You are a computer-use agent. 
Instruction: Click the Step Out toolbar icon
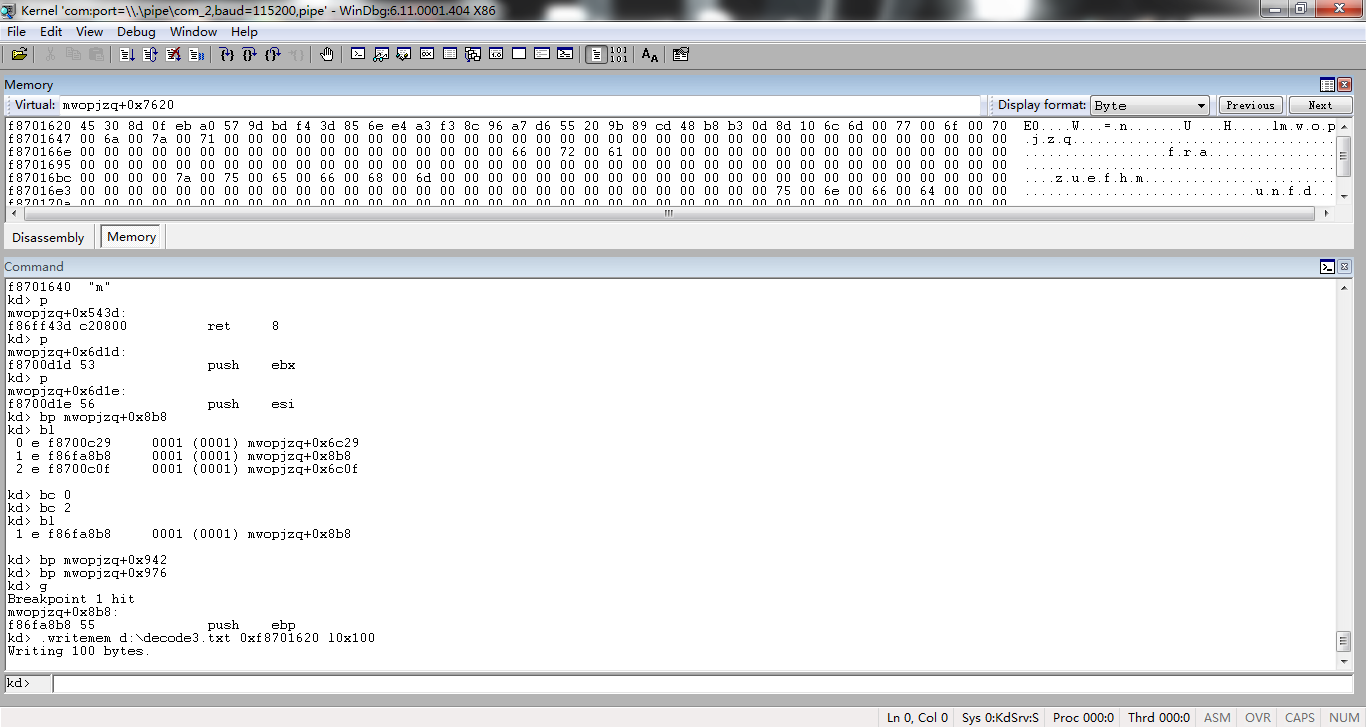(x=273, y=54)
